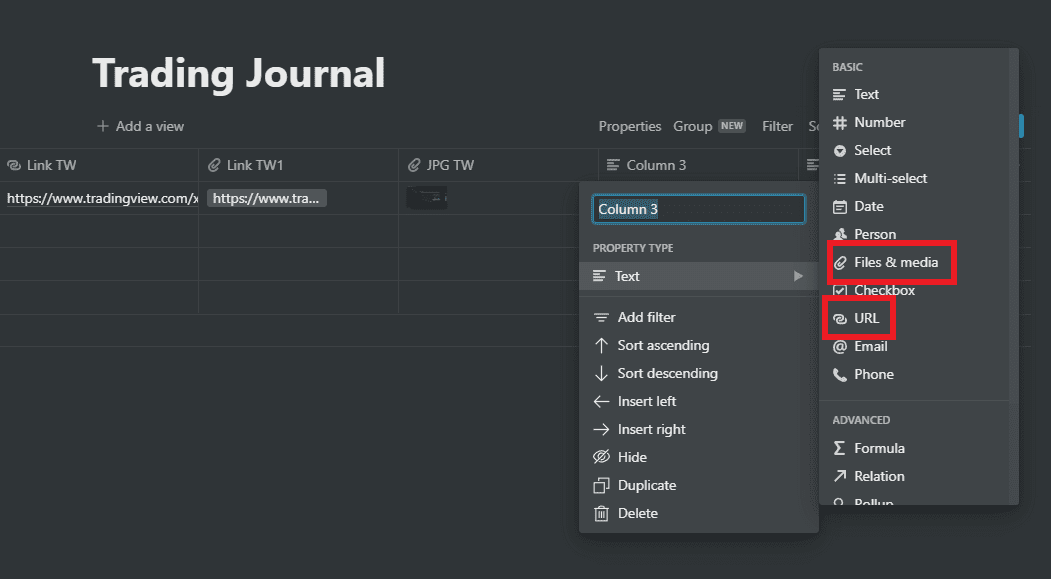Click the Insert left arrow icon
The width and height of the screenshot is (1051, 579).
click(x=601, y=401)
